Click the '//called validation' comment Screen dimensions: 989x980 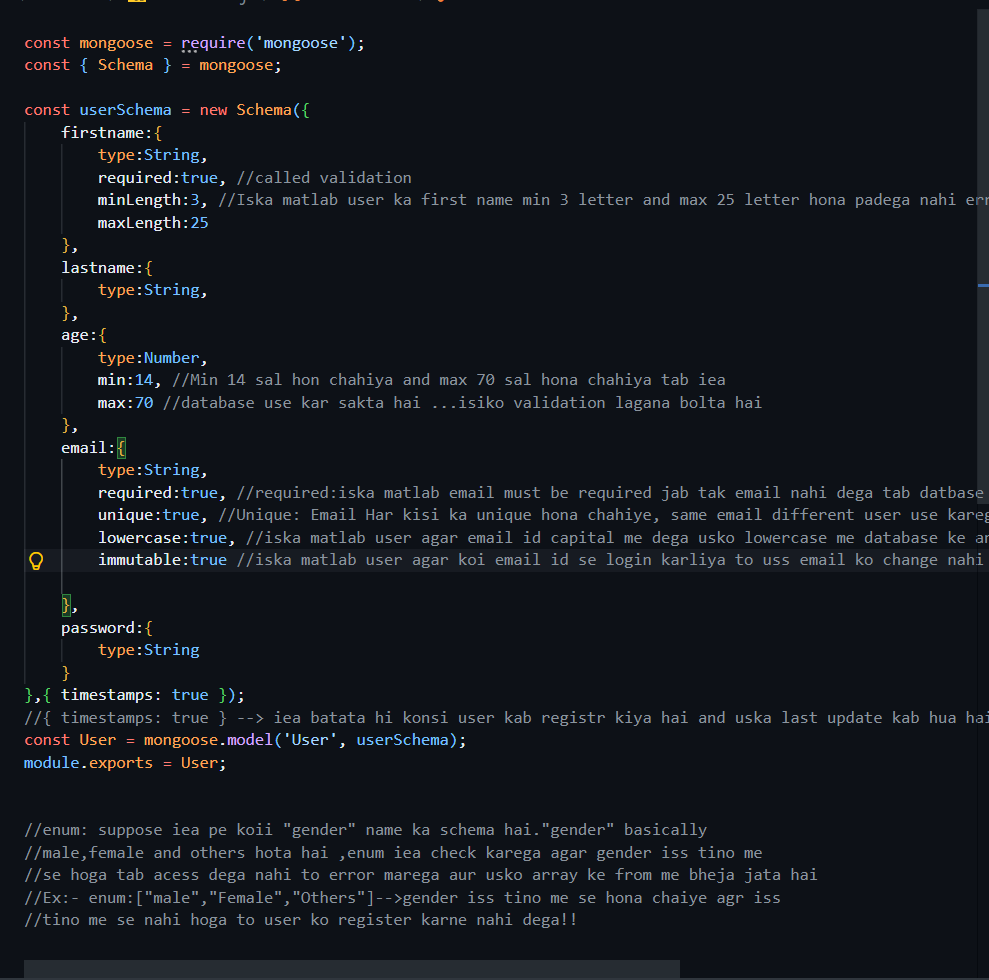324,178
